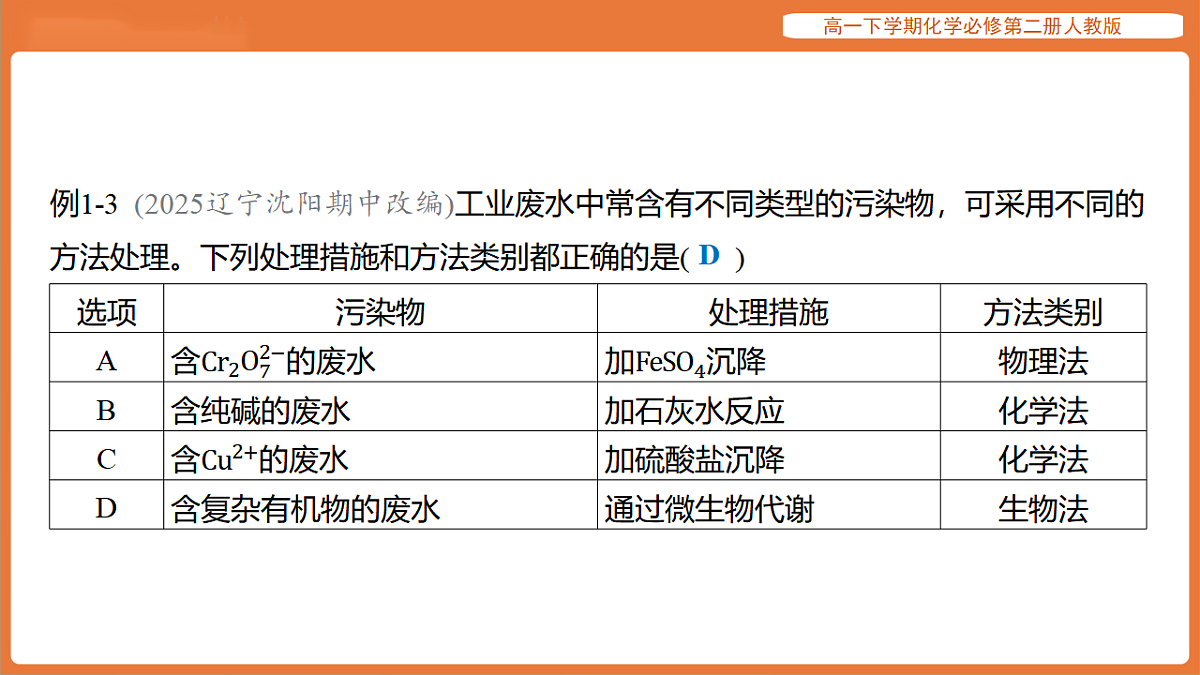The width and height of the screenshot is (1200, 675).
Task: Click the question text 工业废水中常含有不同类型的污染物
Action: coord(695,206)
